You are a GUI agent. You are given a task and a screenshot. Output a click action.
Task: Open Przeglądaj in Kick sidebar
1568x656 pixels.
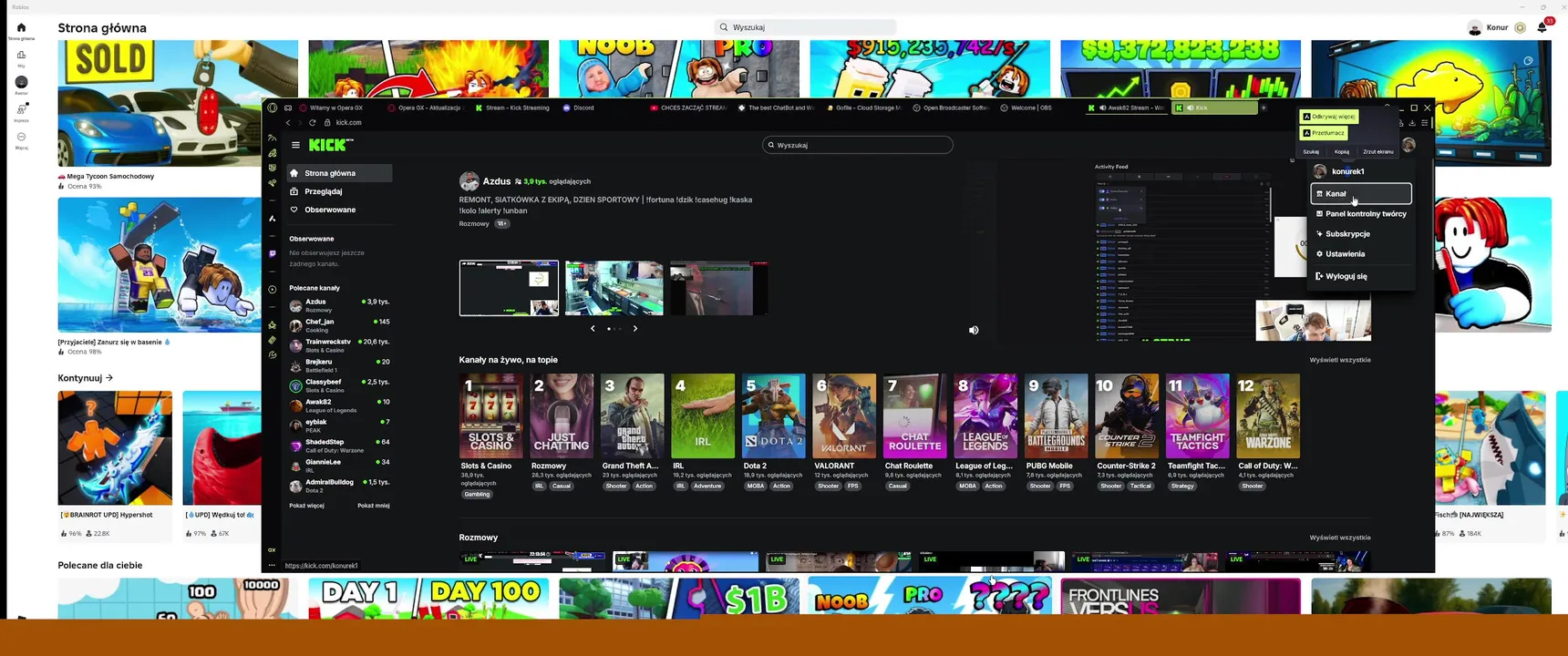pos(339,191)
